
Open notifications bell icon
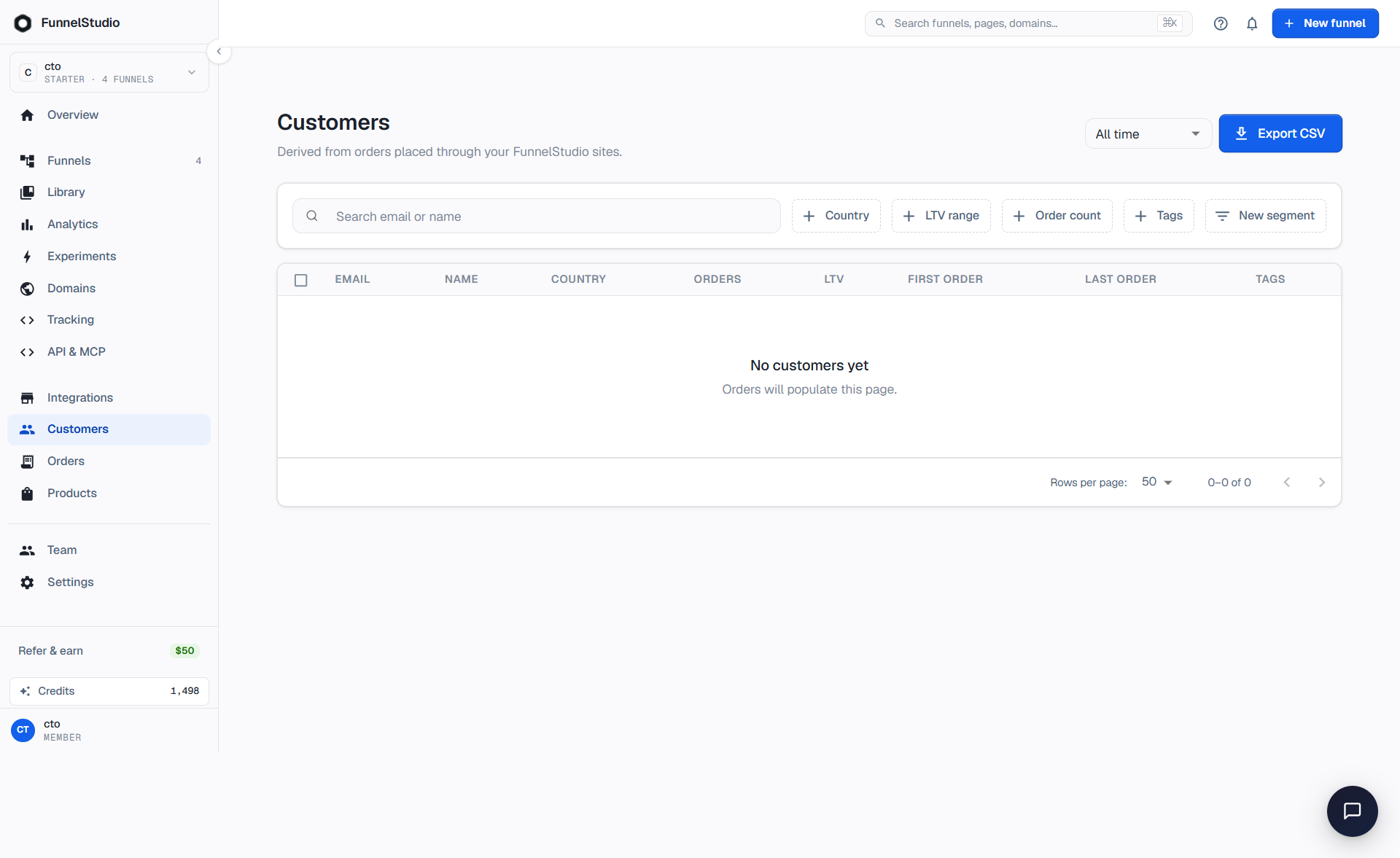coord(1252,23)
